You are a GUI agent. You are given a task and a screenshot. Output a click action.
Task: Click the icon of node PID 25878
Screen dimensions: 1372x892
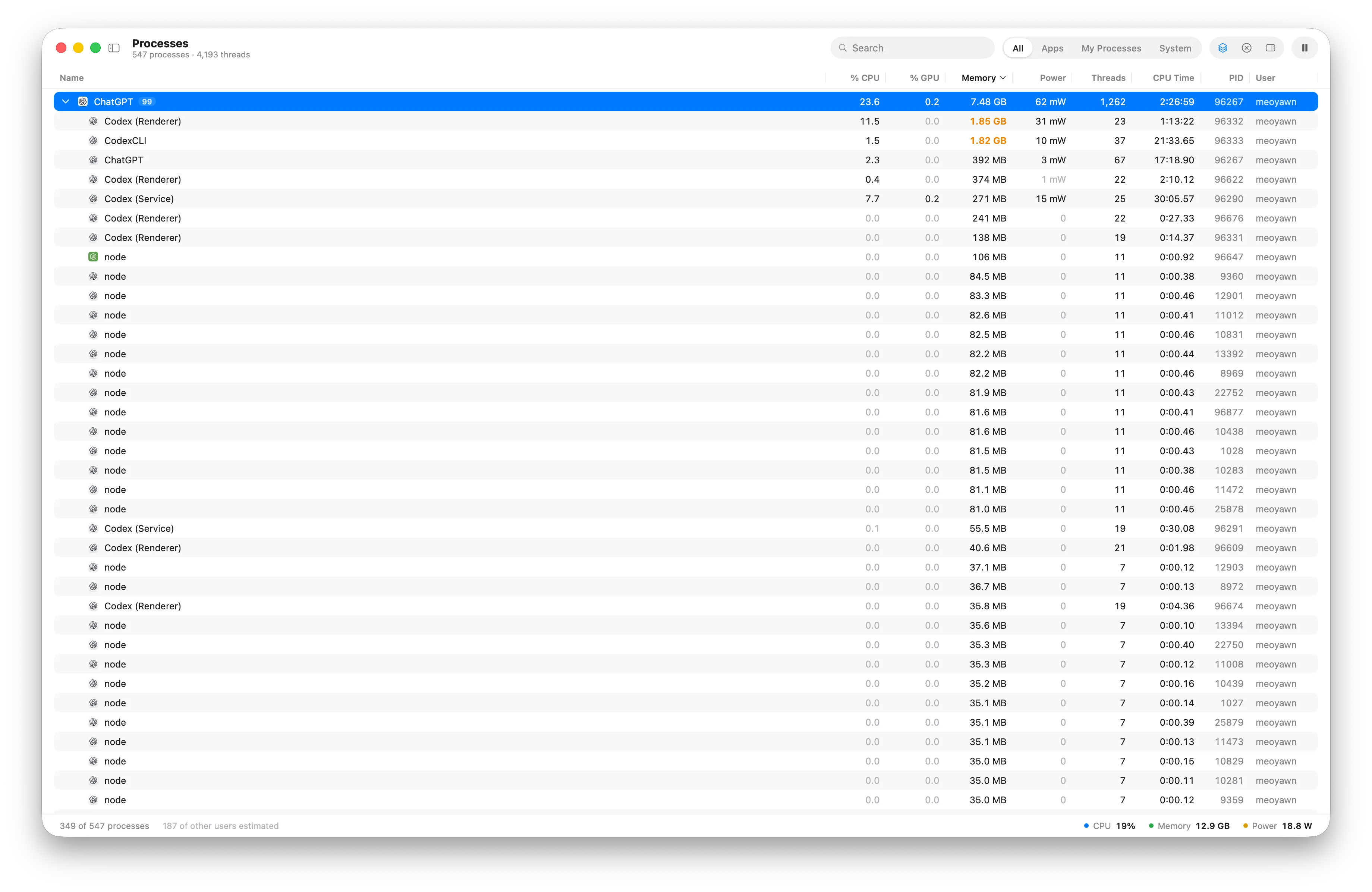(93, 509)
